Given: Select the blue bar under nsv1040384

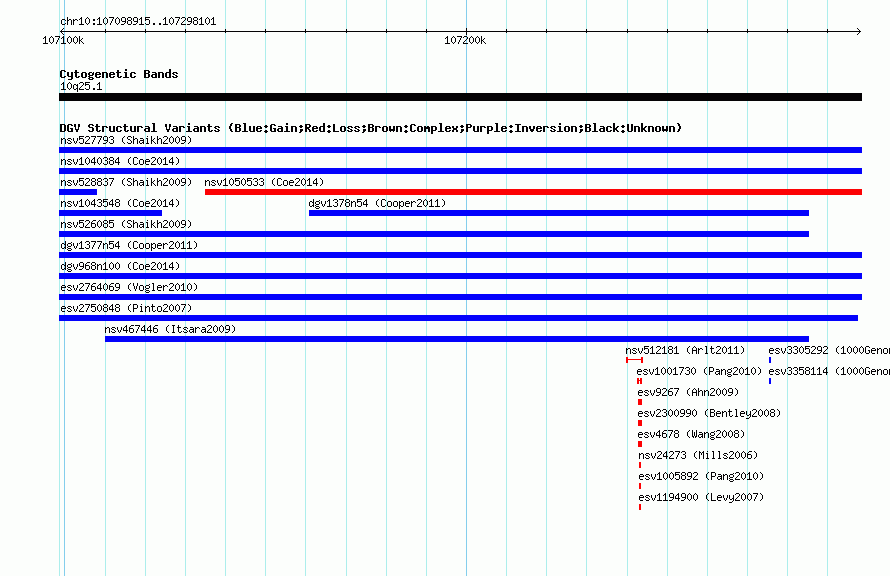Looking at the screenshot, I should (x=460, y=171).
